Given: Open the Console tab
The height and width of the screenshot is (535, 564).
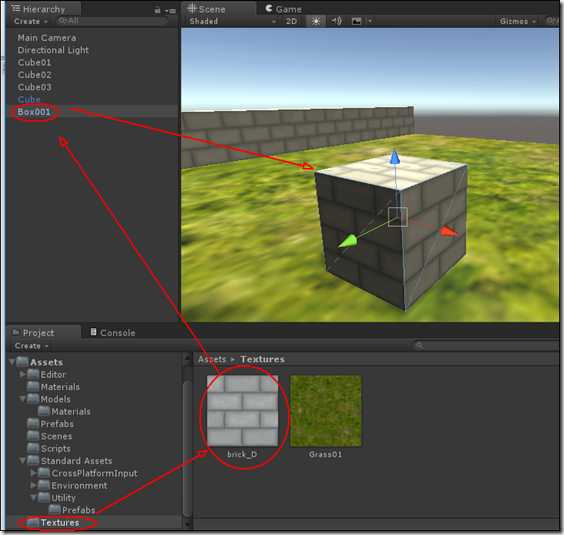Looking at the screenshot, I should (x=113, y=332).
